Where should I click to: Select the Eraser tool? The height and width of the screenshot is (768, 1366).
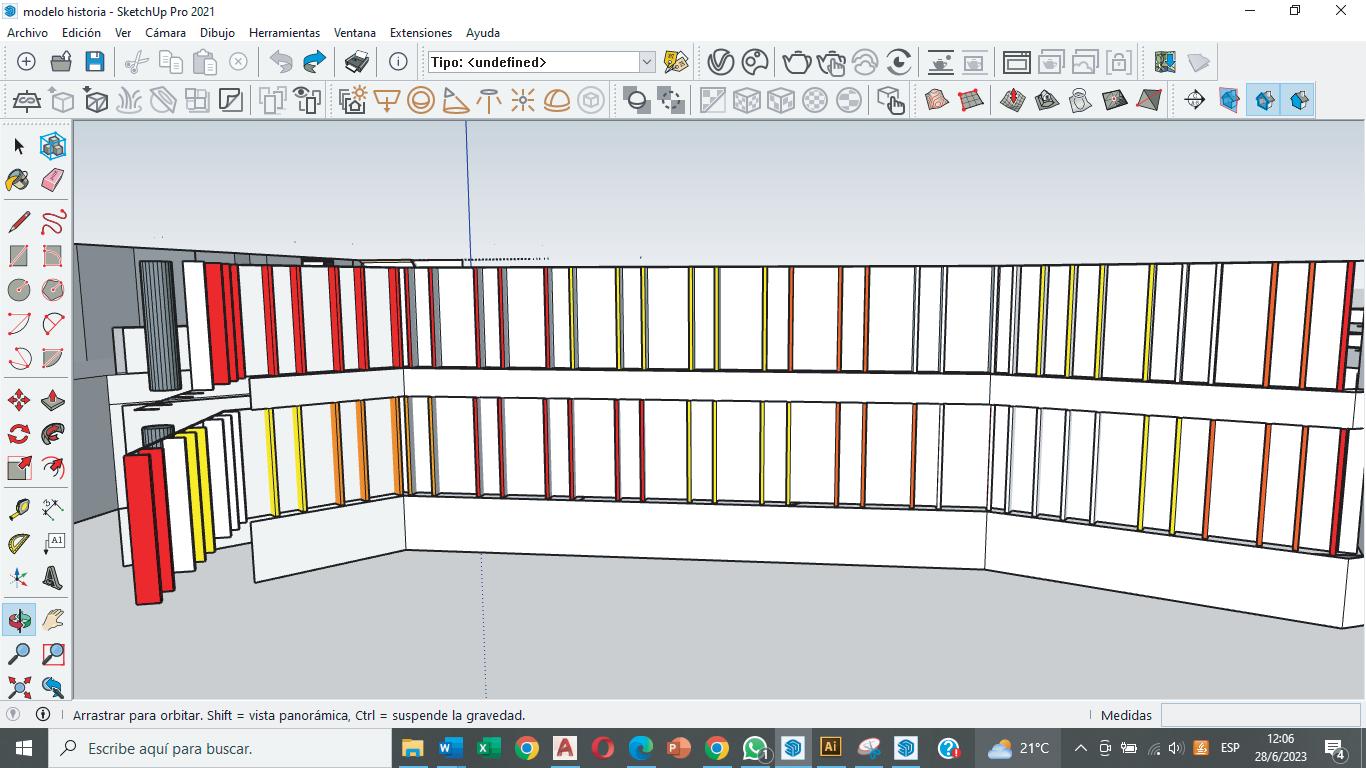(x=53, y=180)
